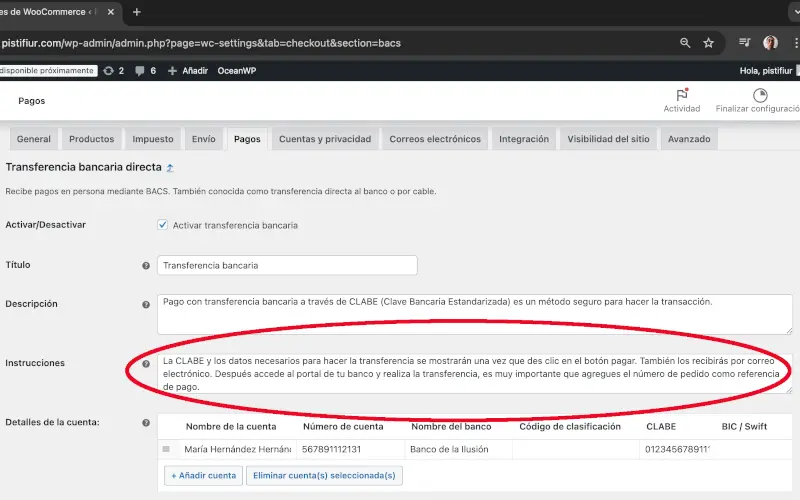Click the Finalizar configuración progress icon
800x500 pixels.
point(759,96)
